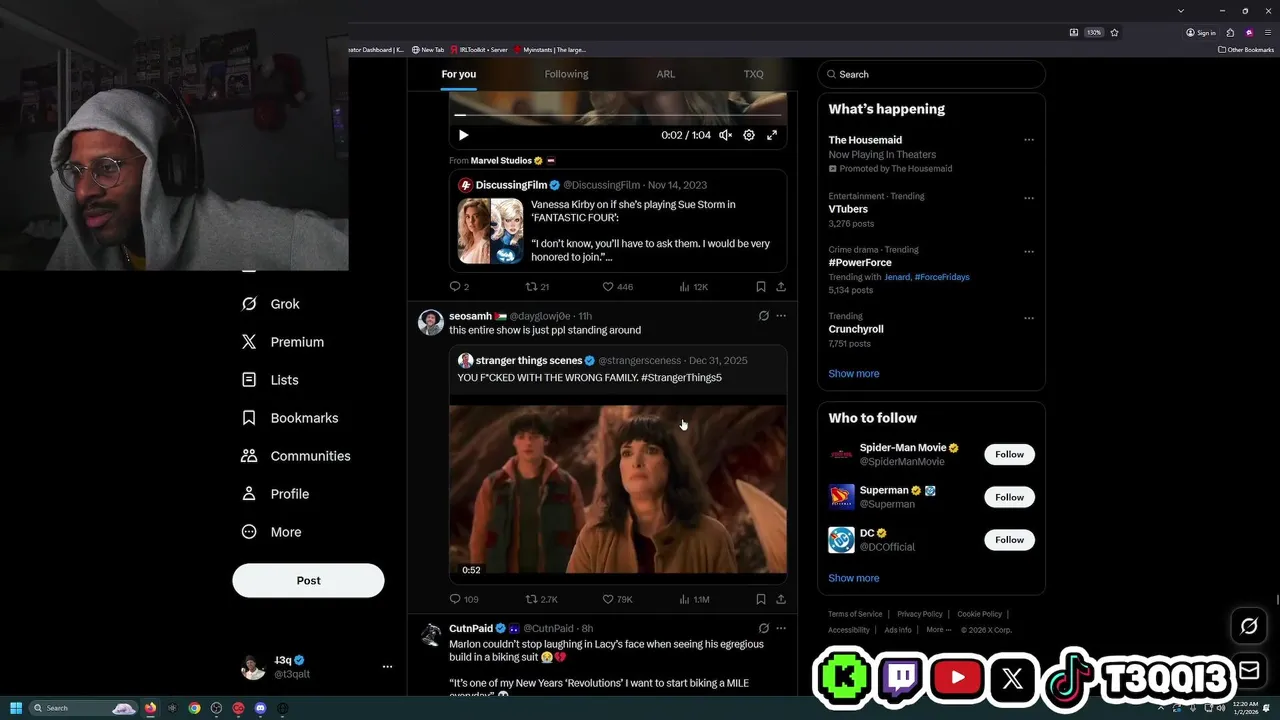Open more options on CutnPaid's post
This screenshot has width=1280, height=720.
781,628
